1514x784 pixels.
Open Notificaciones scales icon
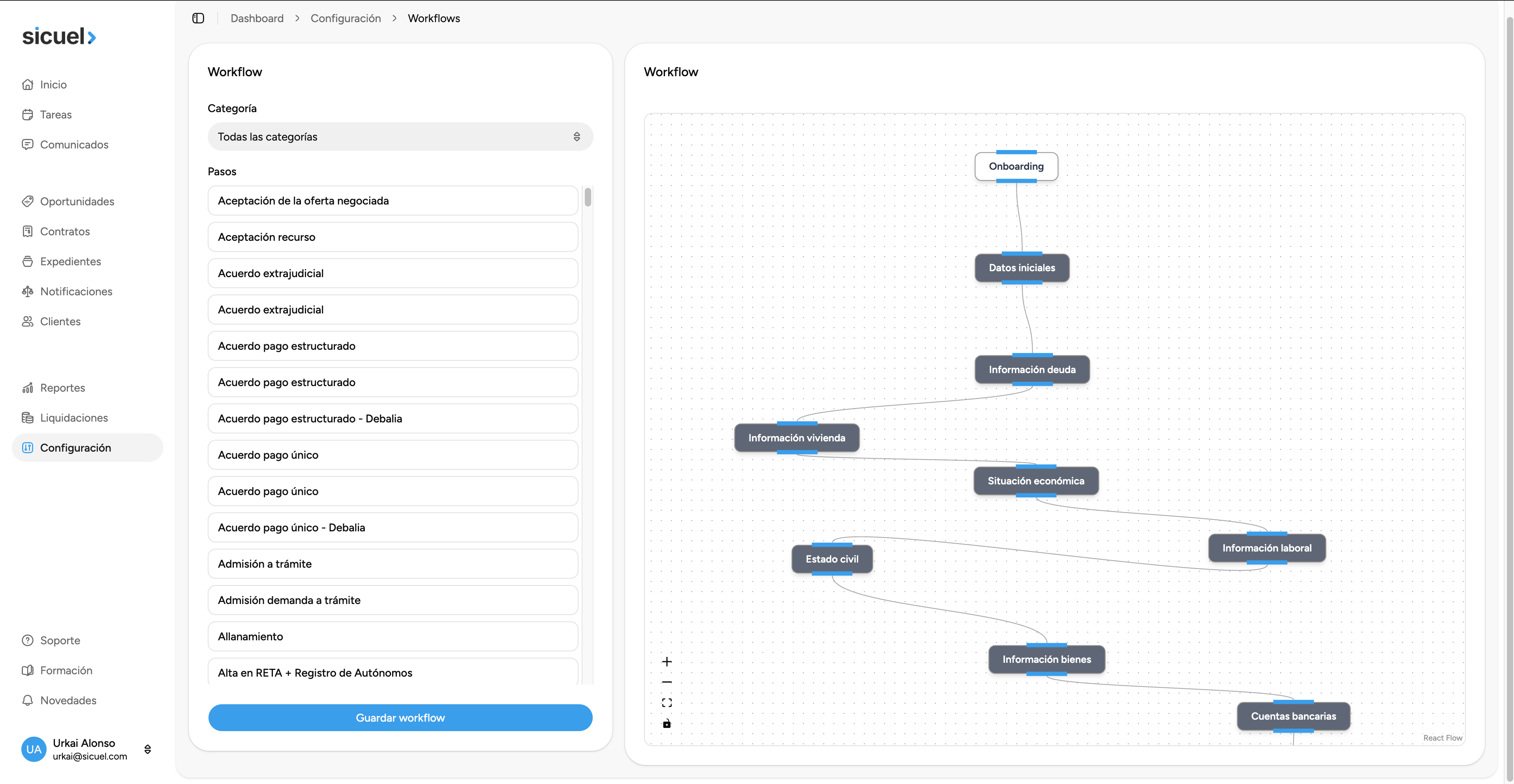click(28, 291)
